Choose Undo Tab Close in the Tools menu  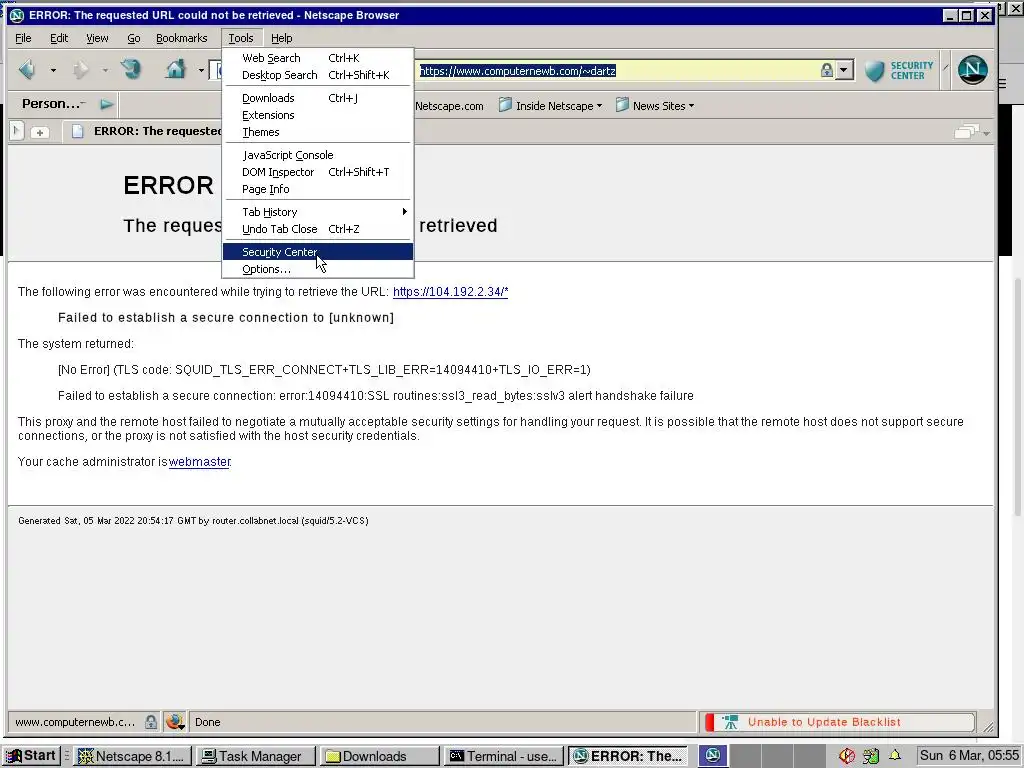pos(317,229)
